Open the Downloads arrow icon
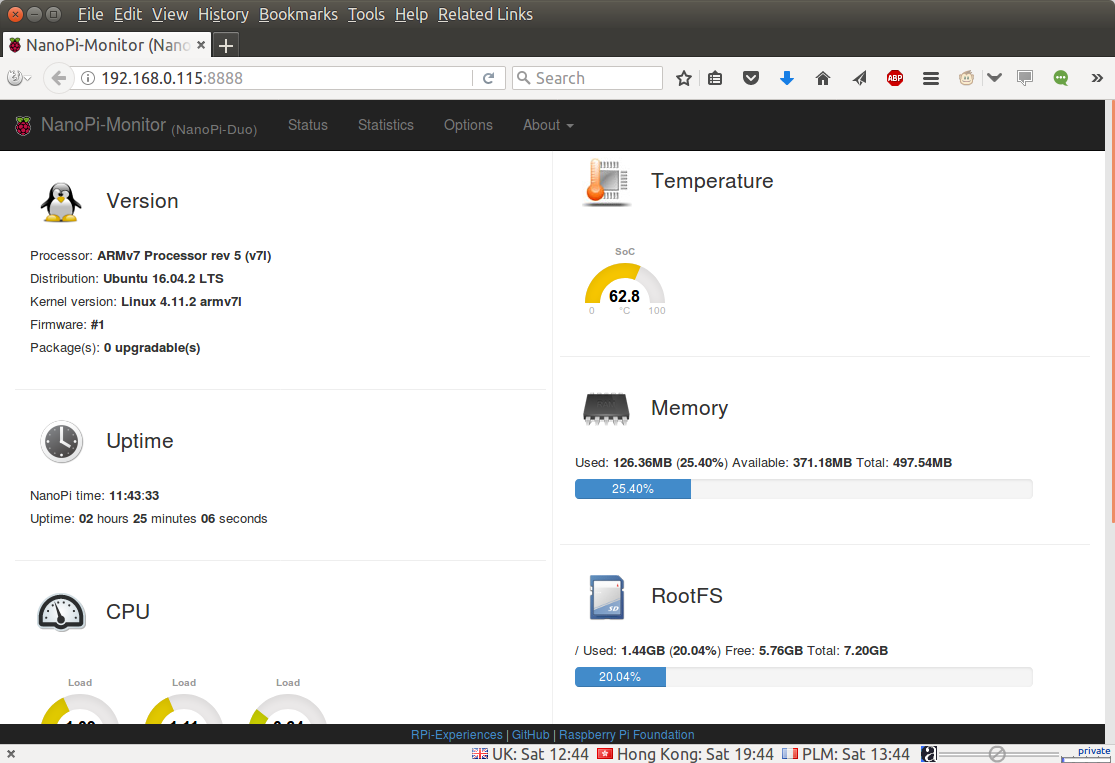 (786, 78)
